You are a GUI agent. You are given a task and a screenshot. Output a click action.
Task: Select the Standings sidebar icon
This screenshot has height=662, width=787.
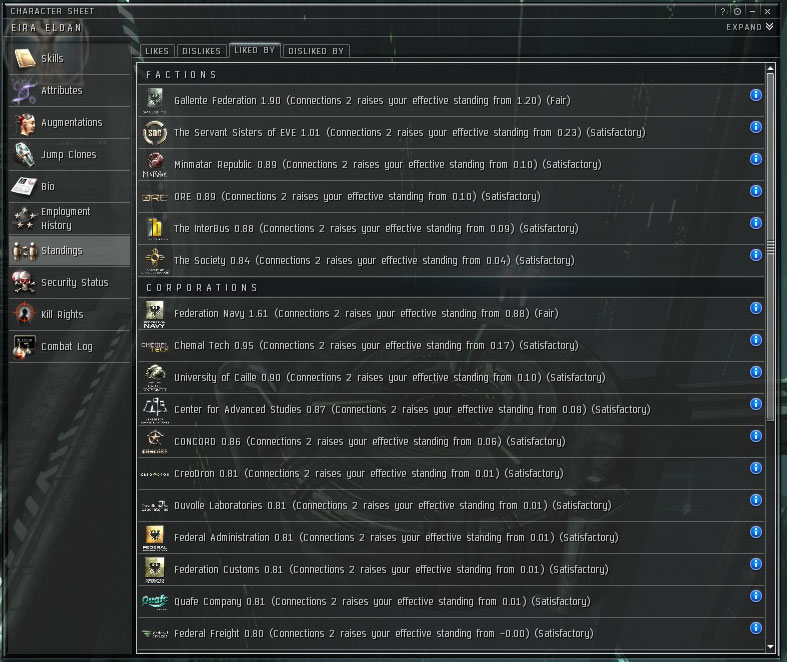tap(24, 250)
